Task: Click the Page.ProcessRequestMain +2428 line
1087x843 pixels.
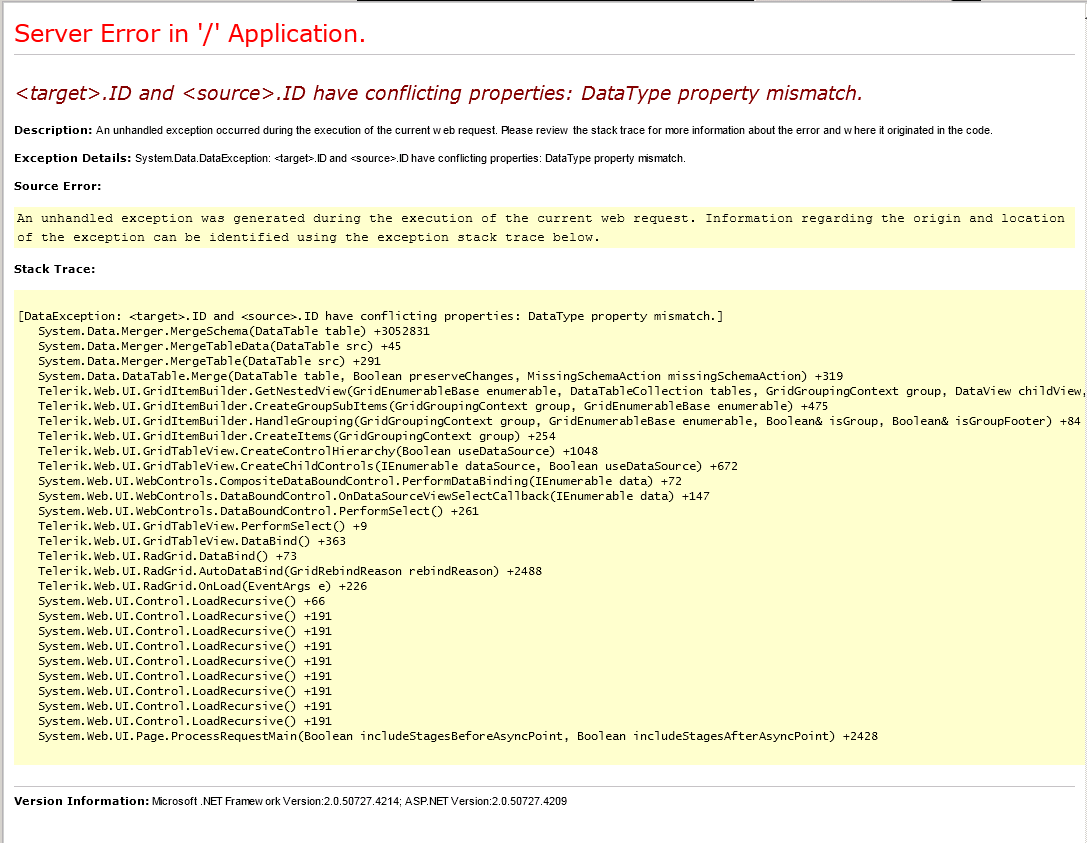Action: tap(458, 736)
